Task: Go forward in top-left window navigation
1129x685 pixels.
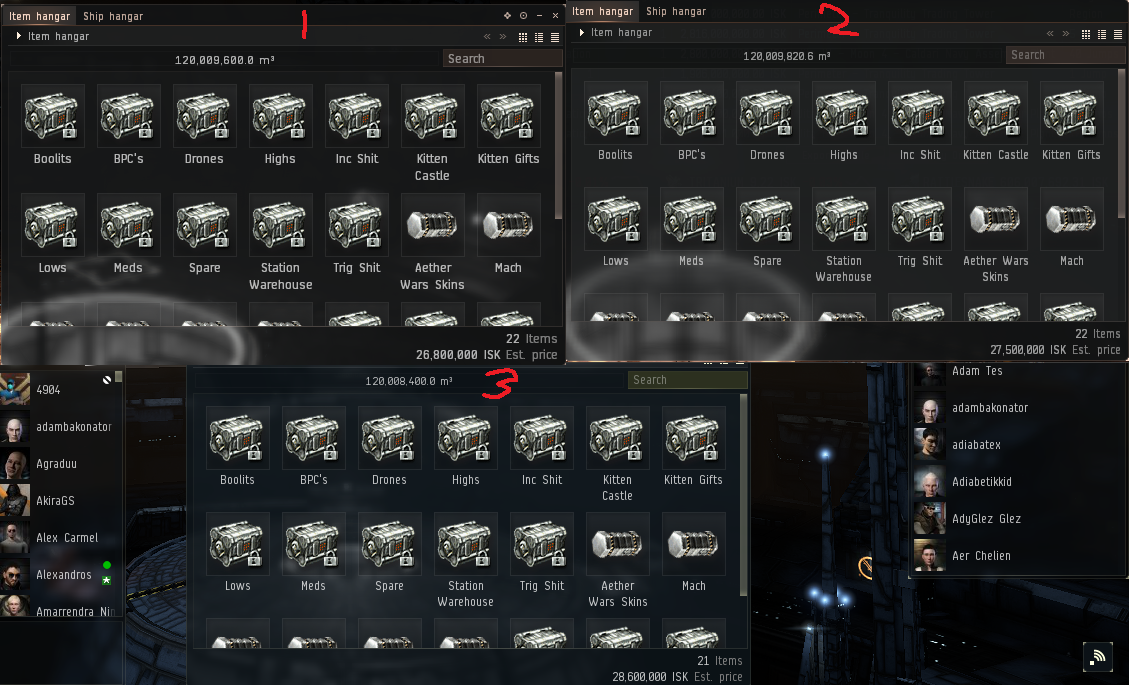Action: coord(503,37)
